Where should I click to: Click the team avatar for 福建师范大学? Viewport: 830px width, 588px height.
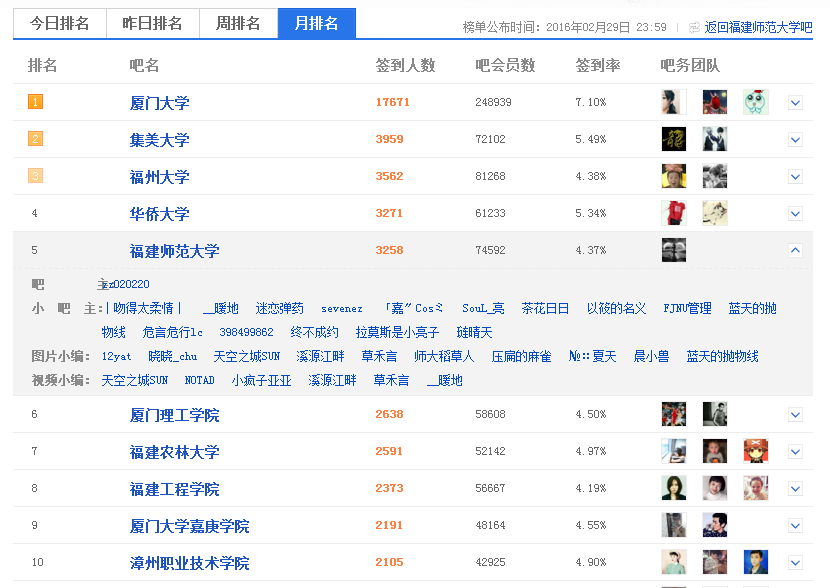coord(674,250)
